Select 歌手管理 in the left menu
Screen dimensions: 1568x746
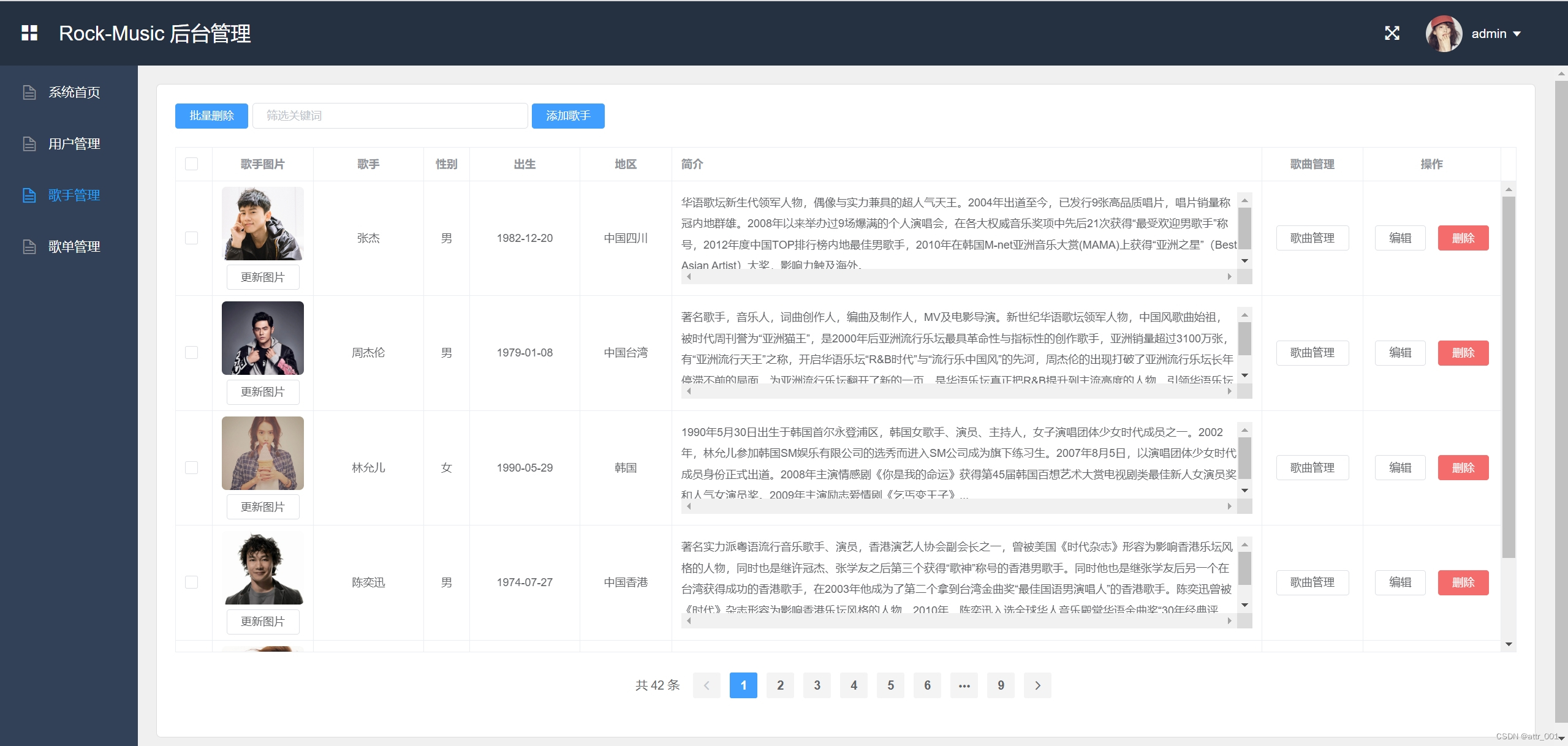74,195
